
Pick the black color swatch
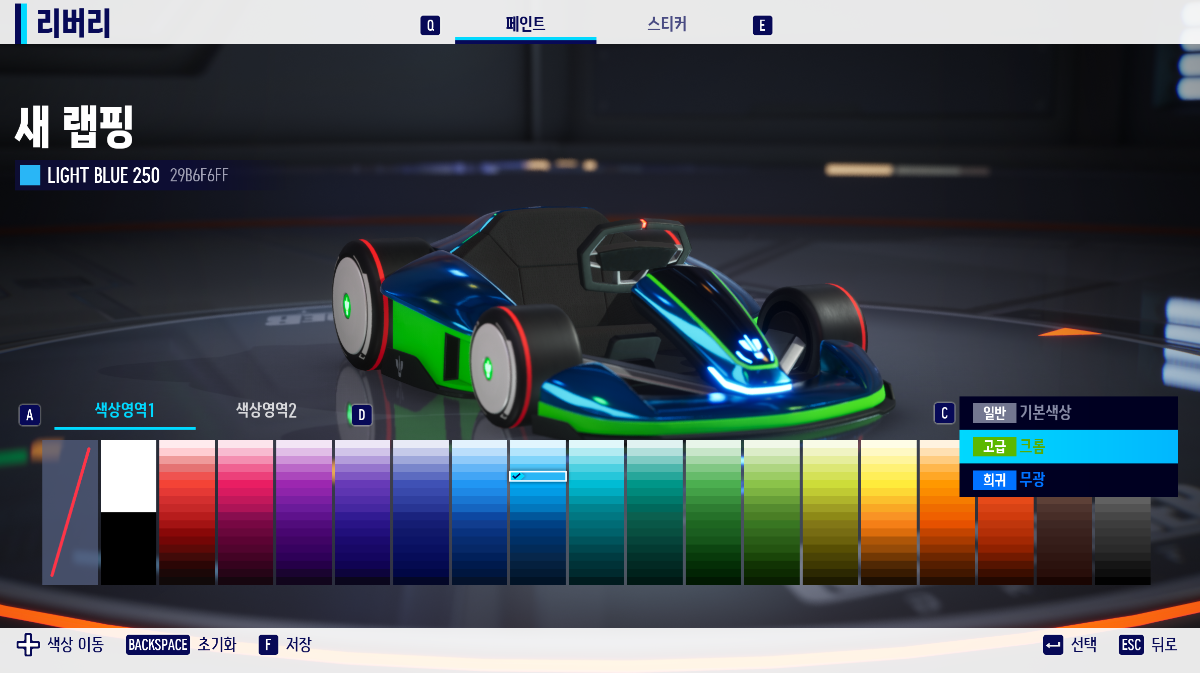coord(129,548)
